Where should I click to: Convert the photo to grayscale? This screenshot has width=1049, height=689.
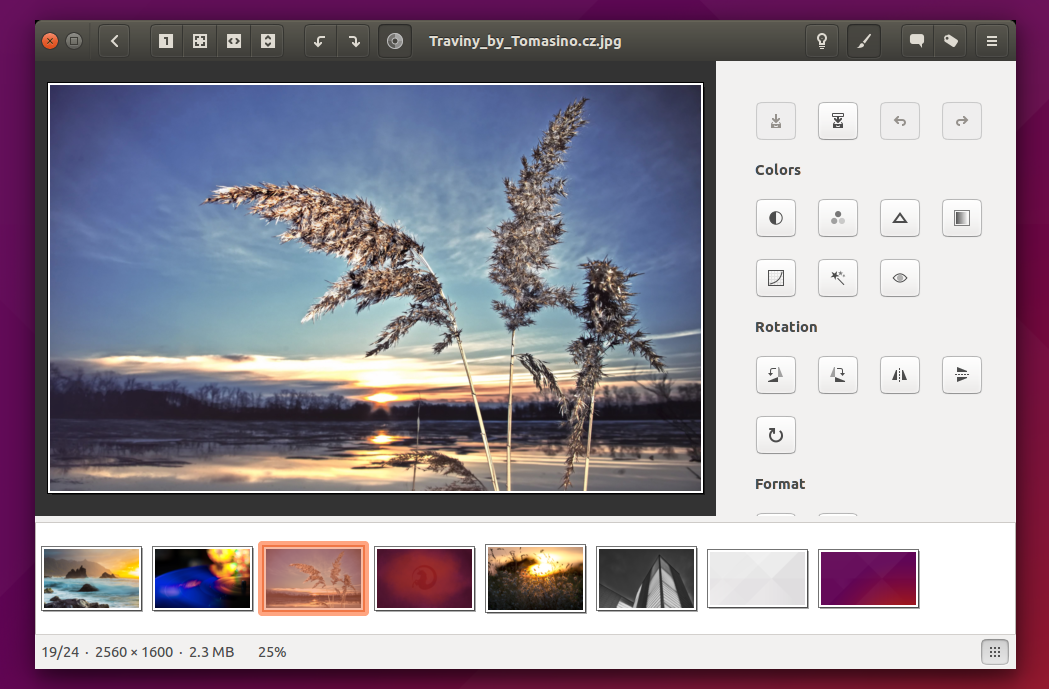[x=961, y=218]
